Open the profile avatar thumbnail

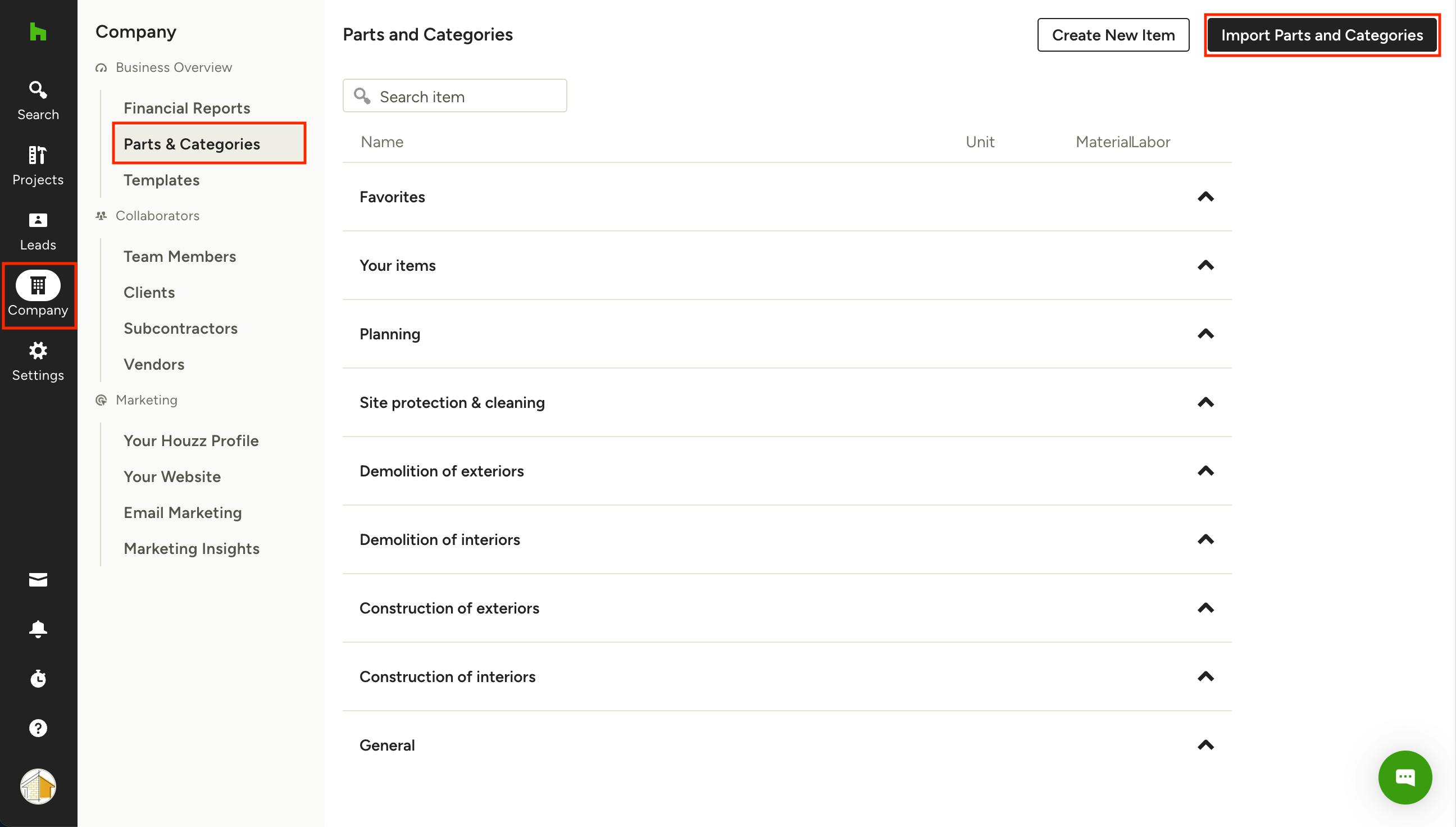click(x=38, y=787)
